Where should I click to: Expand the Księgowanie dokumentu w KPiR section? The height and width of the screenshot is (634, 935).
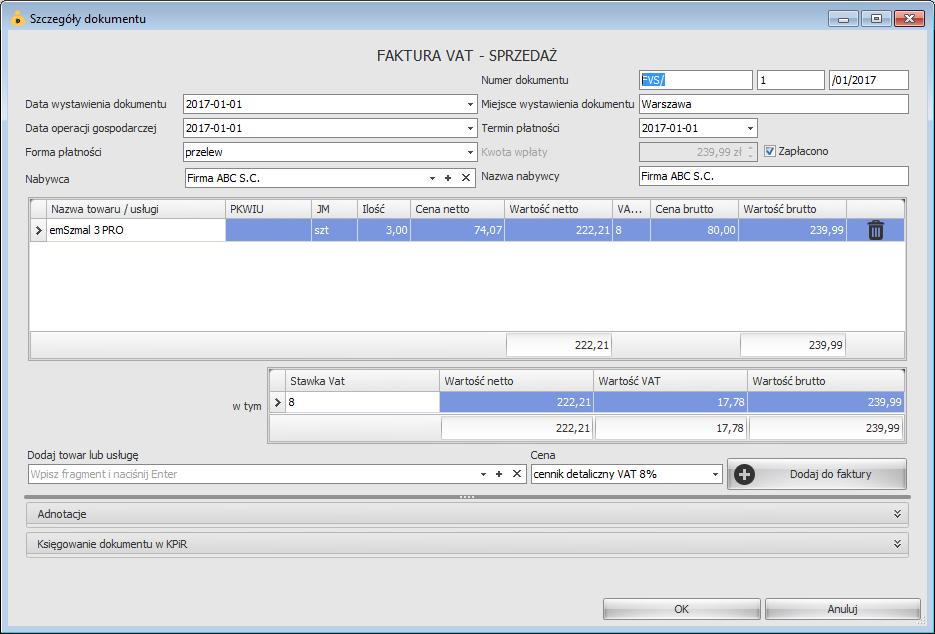click(x=468, y=544)
